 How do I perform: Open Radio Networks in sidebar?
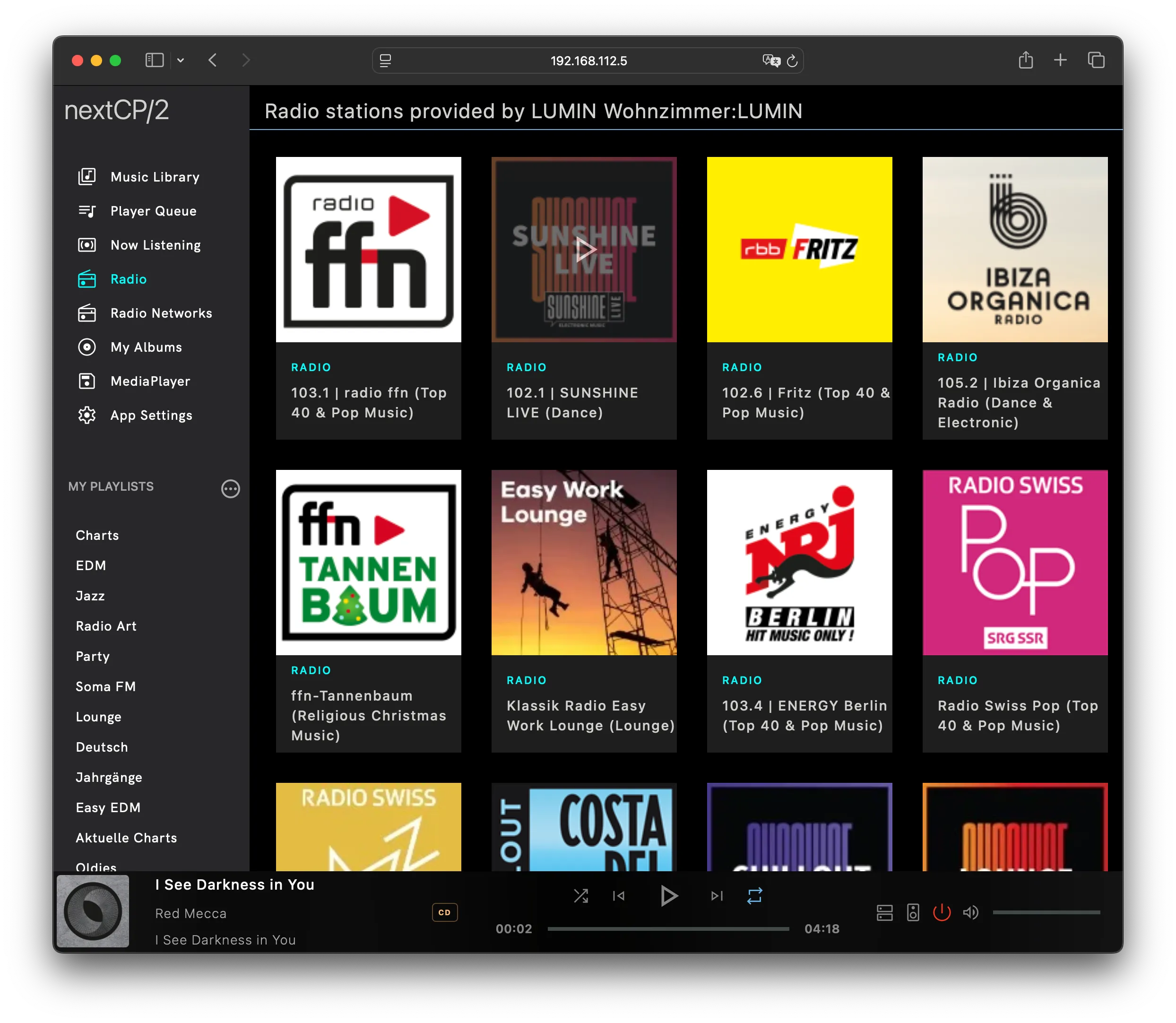coord(161,313)
